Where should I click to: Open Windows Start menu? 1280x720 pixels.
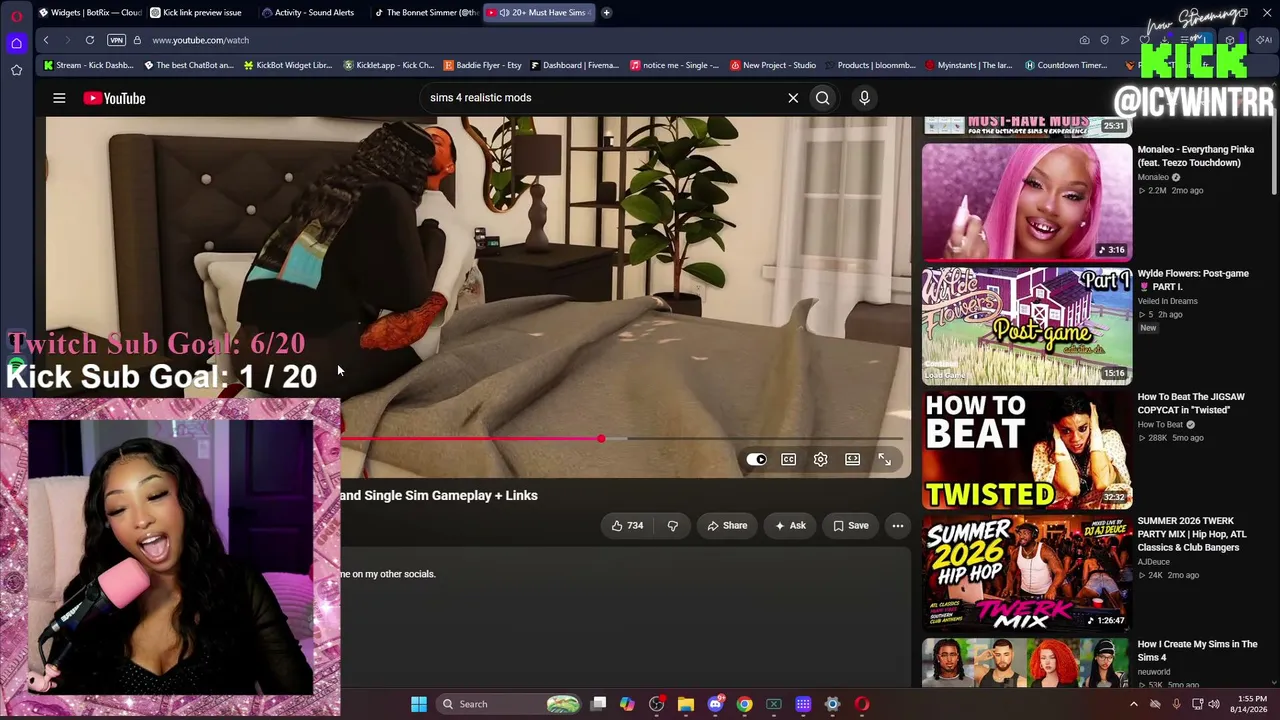click(419, 704)
